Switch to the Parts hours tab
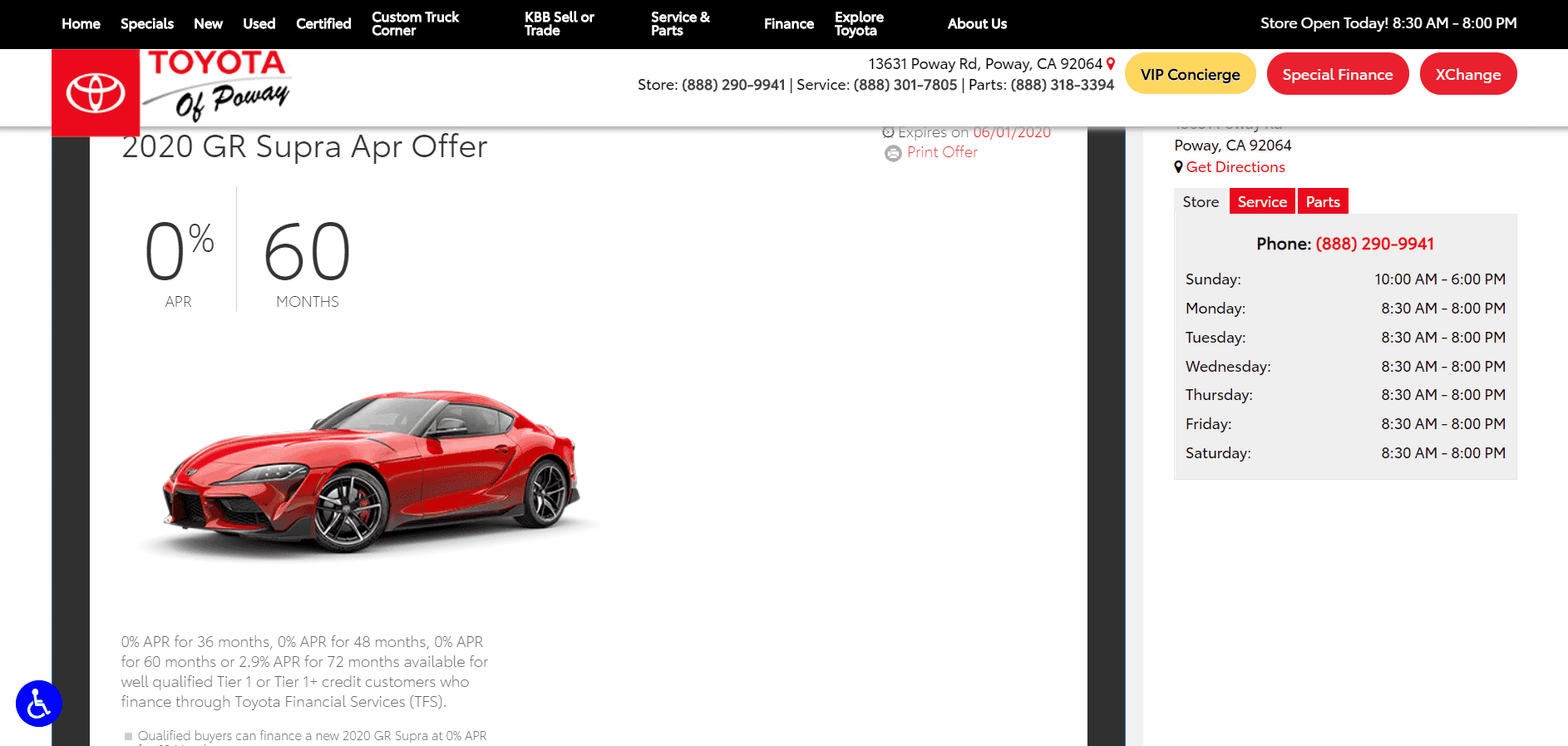 [x=1323, y=201]
